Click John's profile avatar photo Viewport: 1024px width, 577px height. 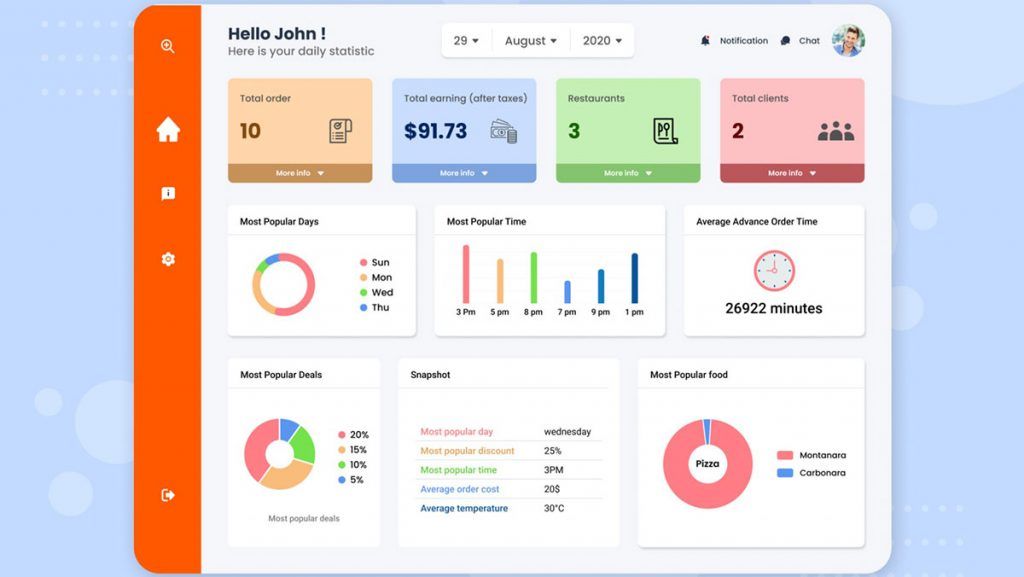click(848, 40)
